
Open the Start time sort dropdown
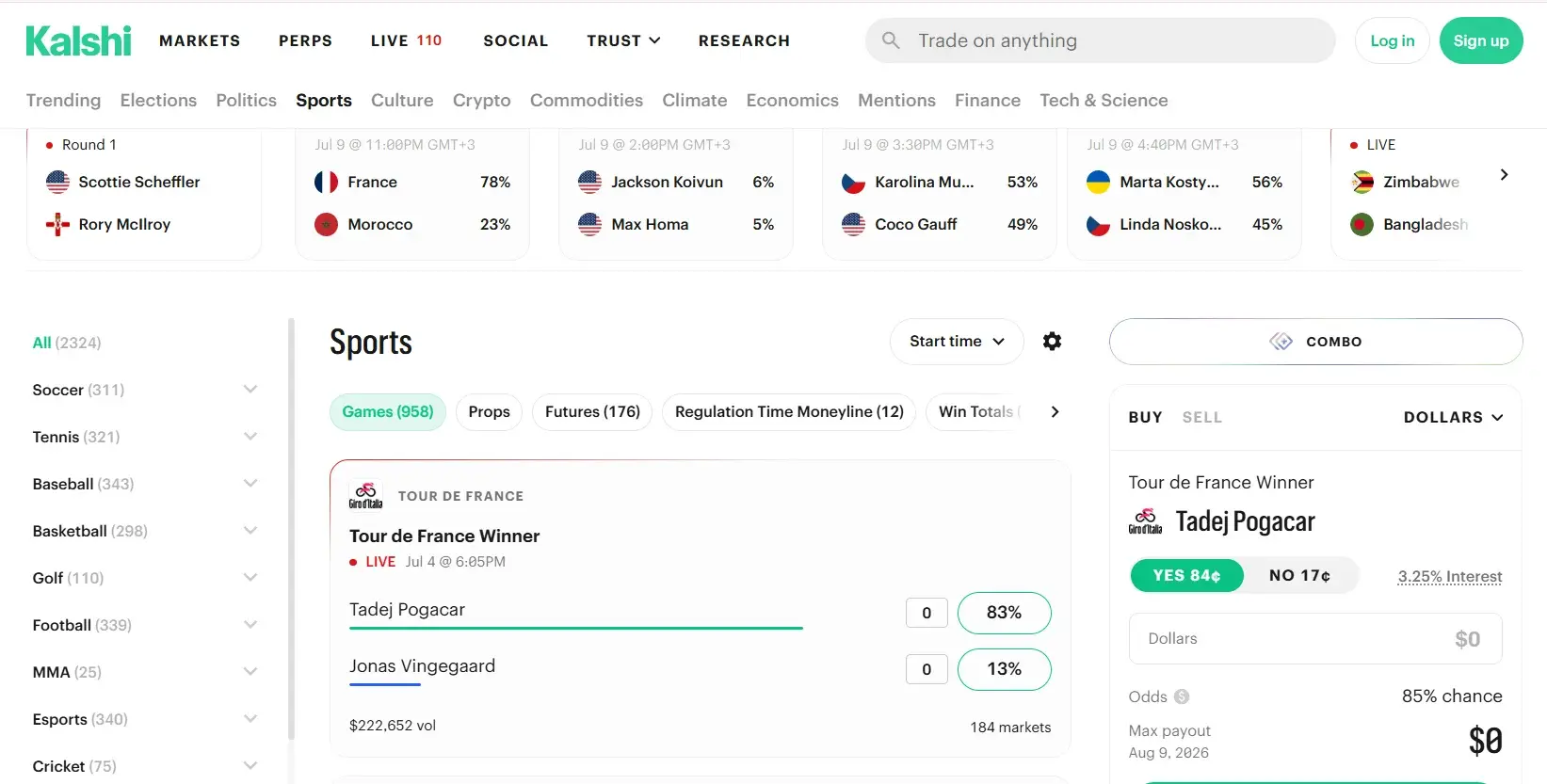coord(957,342)
